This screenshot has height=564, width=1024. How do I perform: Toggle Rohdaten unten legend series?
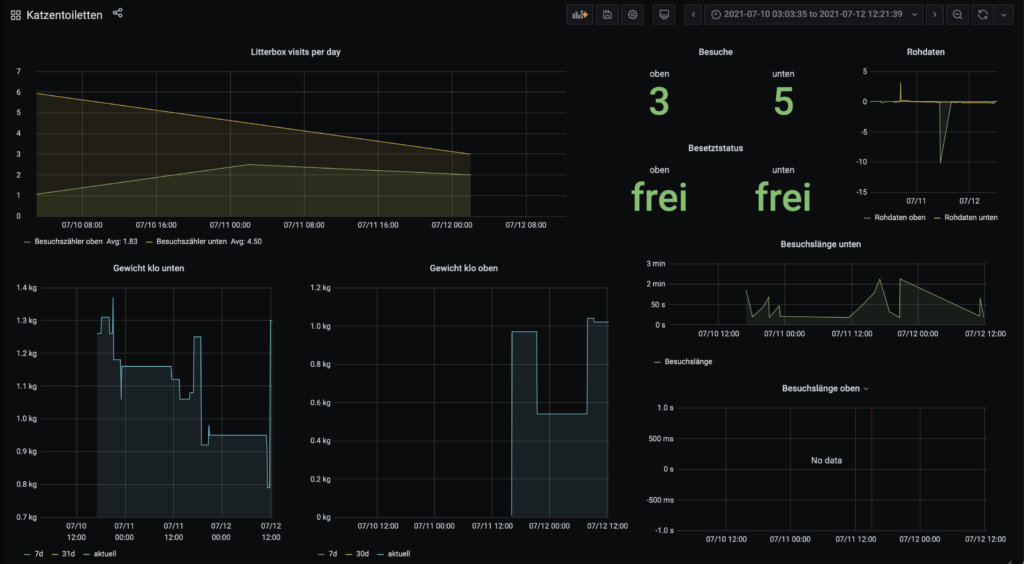tap(970, 217)
